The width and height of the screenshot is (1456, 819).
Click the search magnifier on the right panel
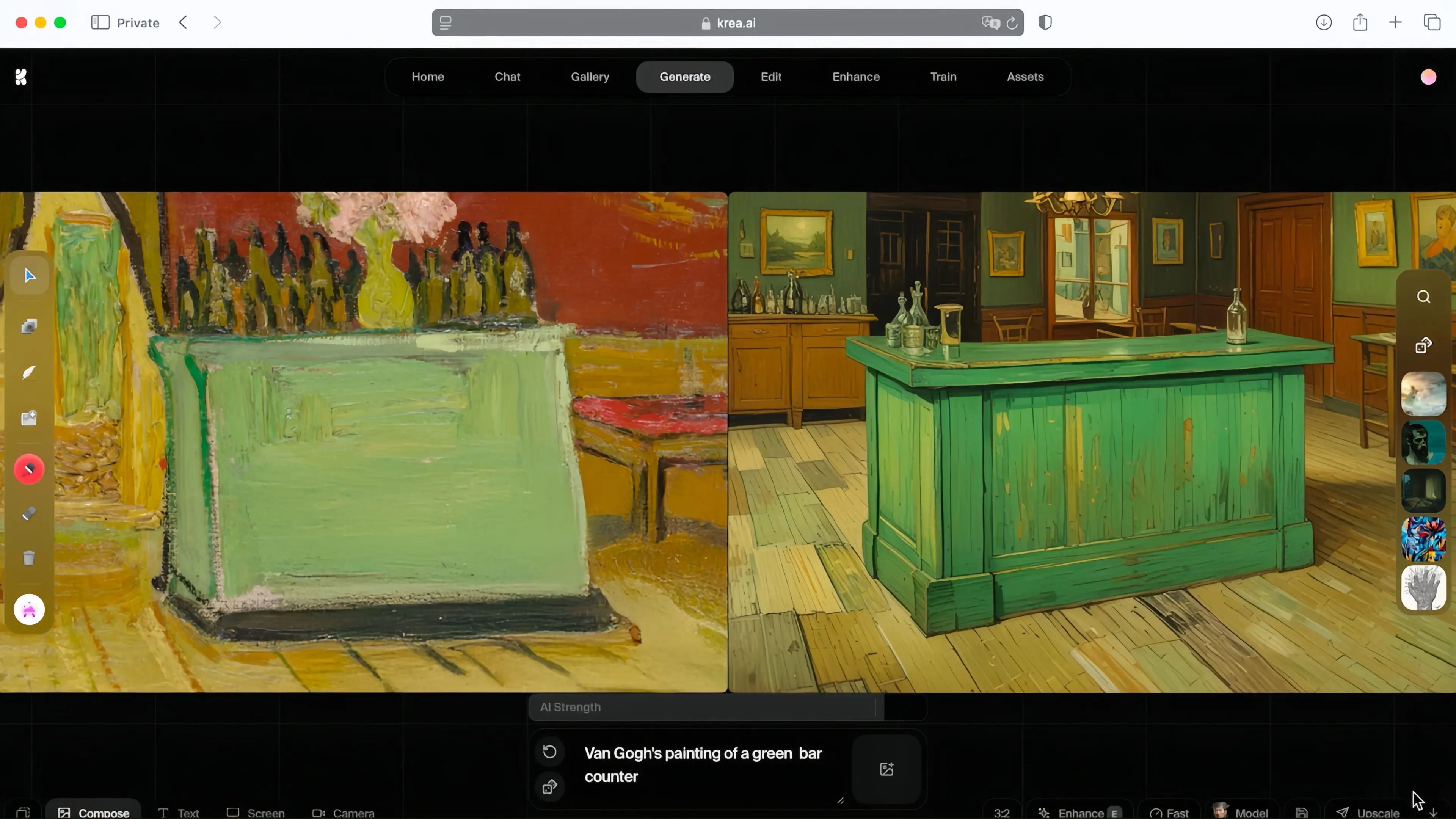pos(1424,296)
